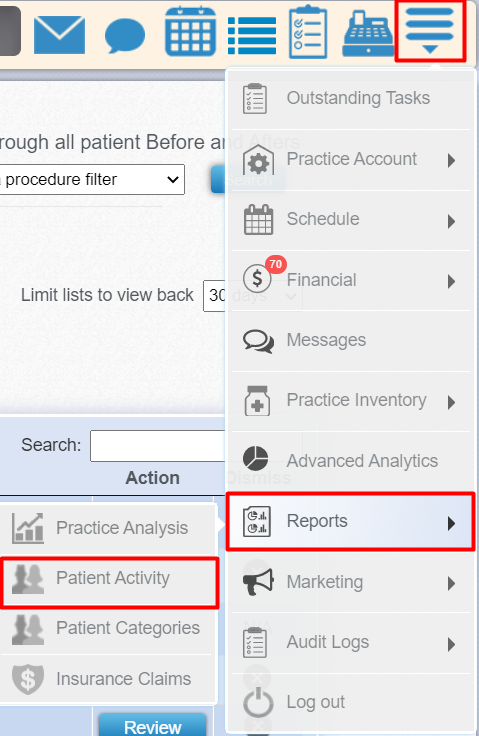The image size is (479, 736).
Task: Click the Search input field
Action: click(158, 445)
